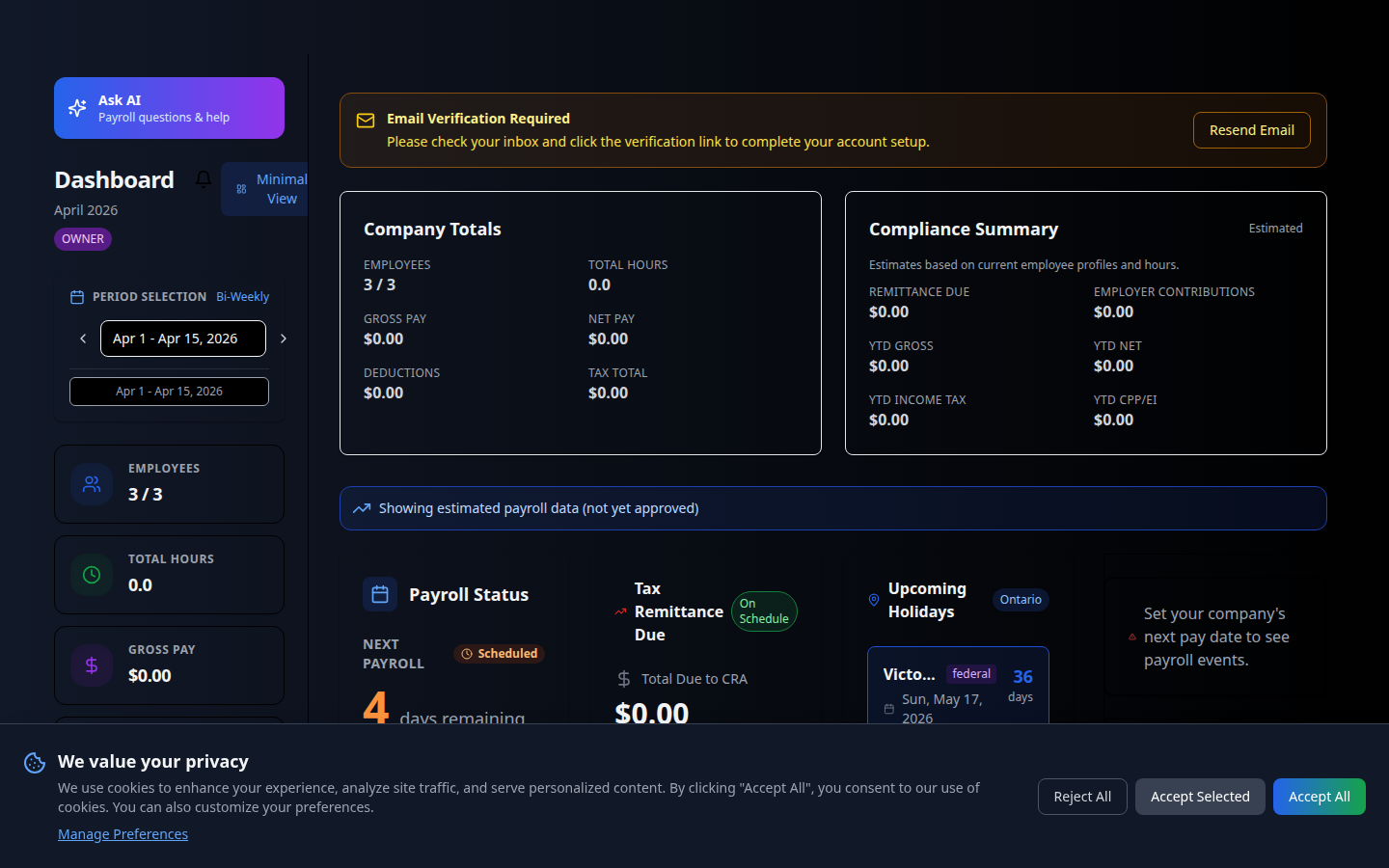Click the clock icon in Scheduled badge
The image size is (1389, 868).
(x=467, y=654)
